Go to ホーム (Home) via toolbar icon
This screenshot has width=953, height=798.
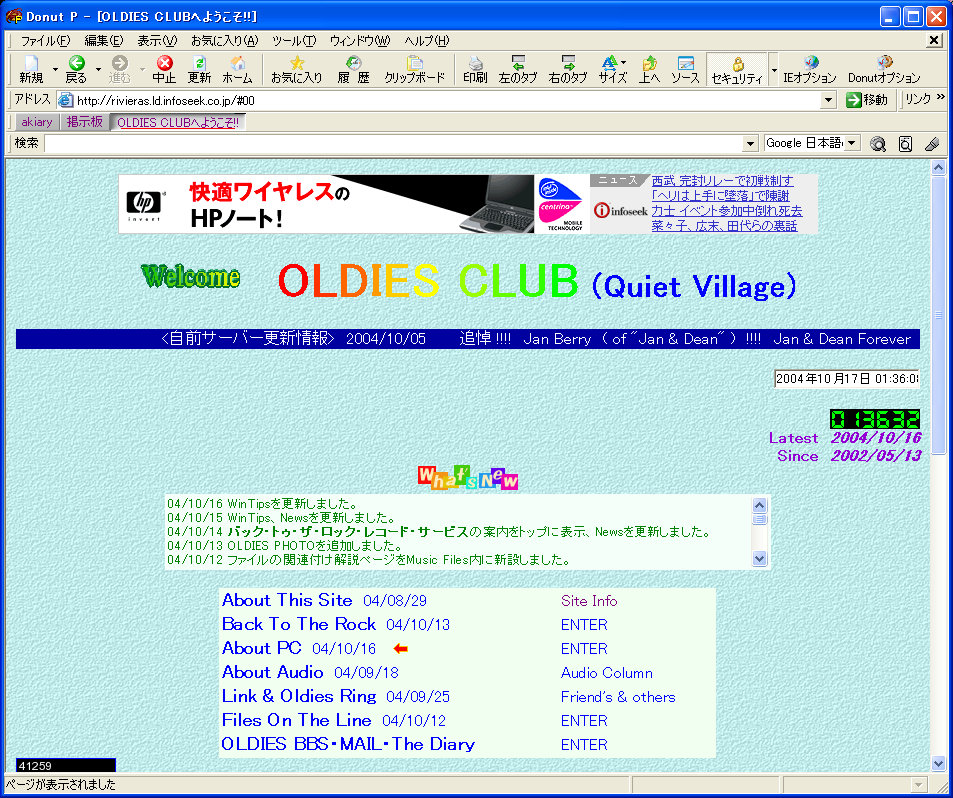click(237, 69)
